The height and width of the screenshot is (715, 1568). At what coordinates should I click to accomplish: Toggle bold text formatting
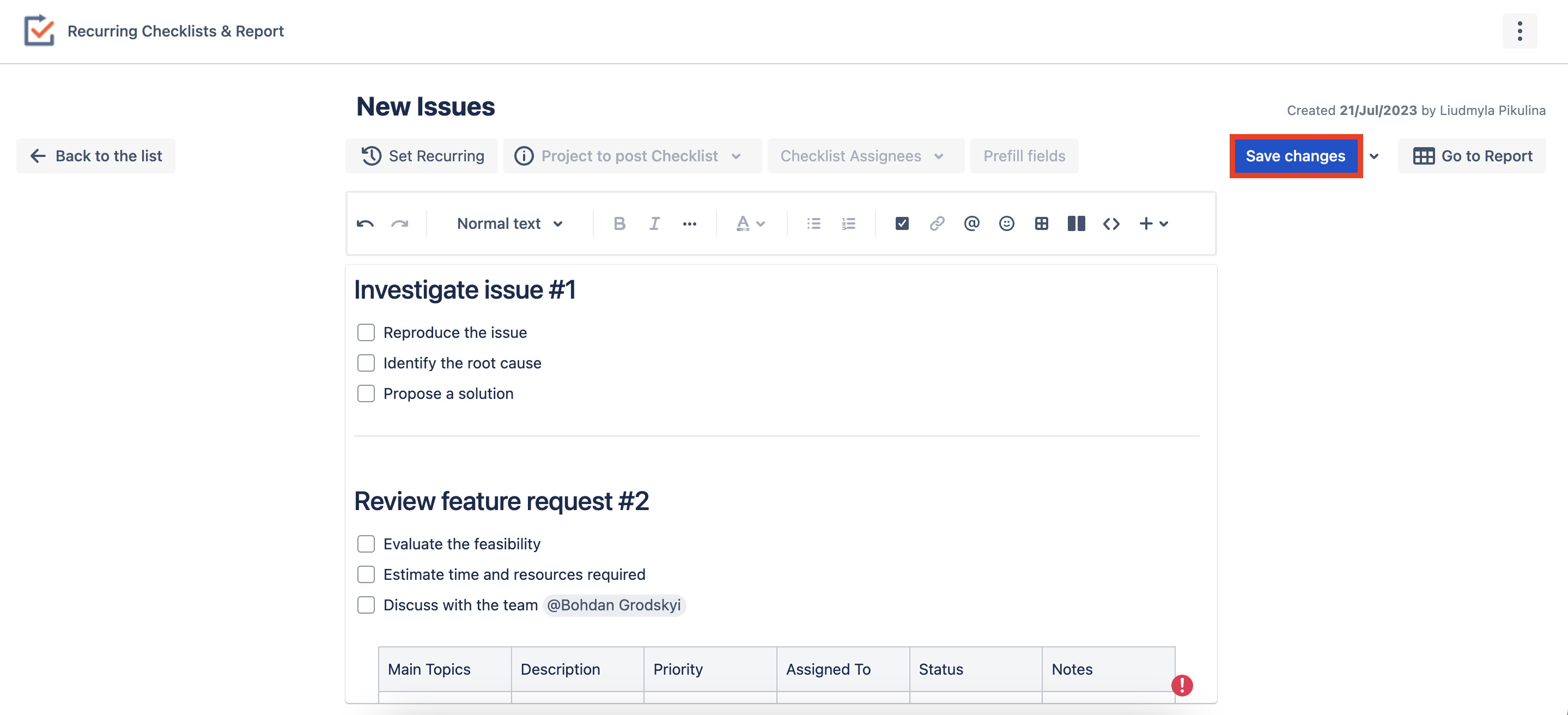(619, 223)
